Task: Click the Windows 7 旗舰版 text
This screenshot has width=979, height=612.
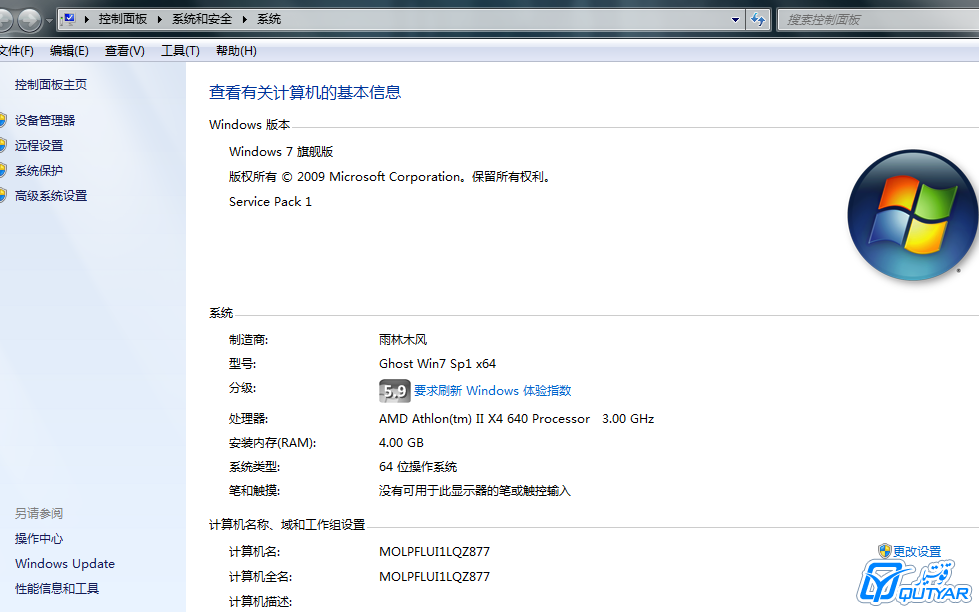Action: pos(281,152)
